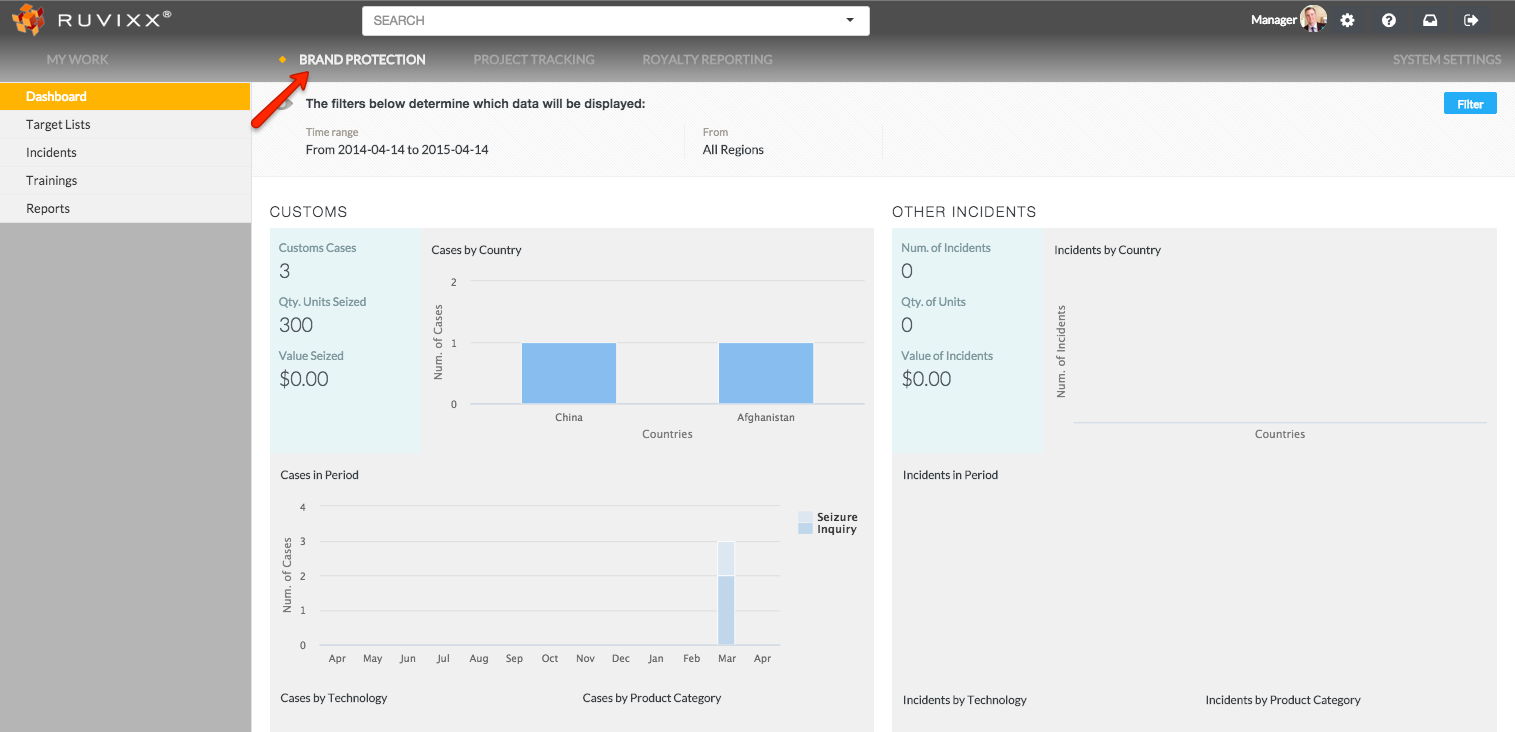Click the help question mark icon
Screen dimensions: 1515x732
pos(1388,19)
